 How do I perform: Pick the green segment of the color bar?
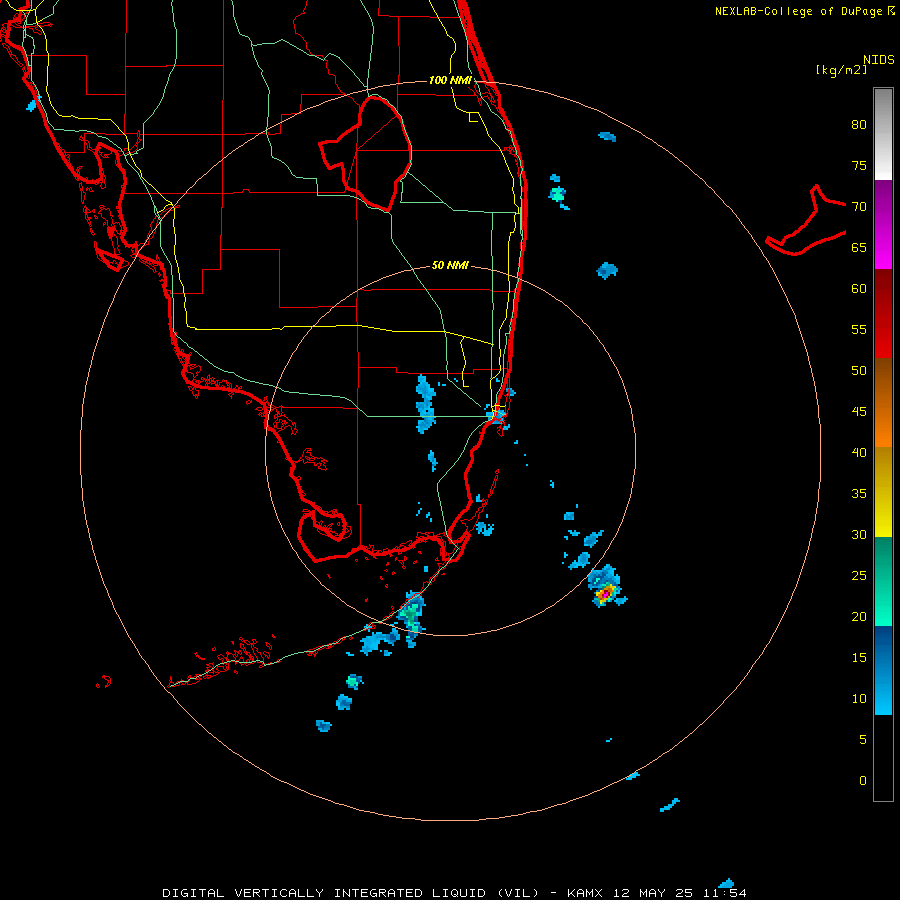coord(883,581)
